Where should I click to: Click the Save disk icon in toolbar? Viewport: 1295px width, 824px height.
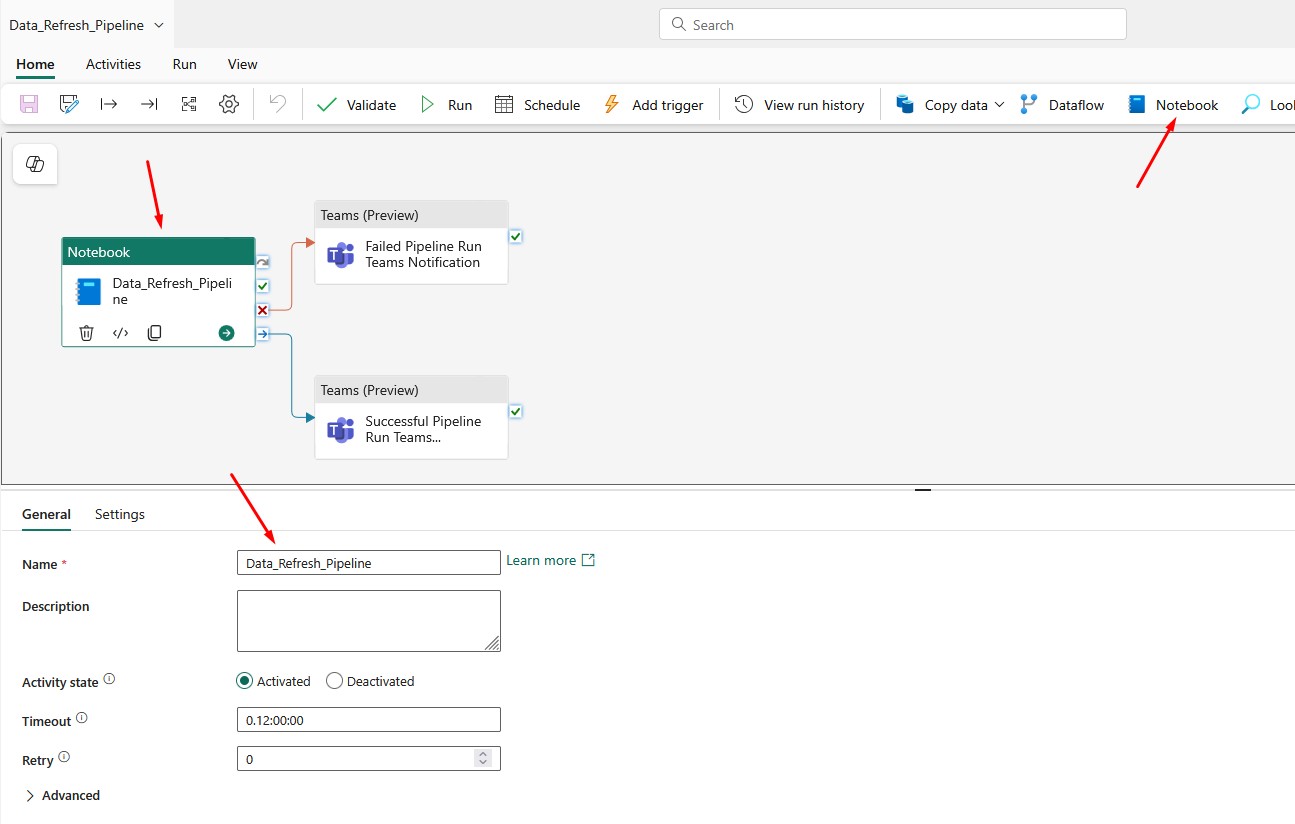[29, 104]
